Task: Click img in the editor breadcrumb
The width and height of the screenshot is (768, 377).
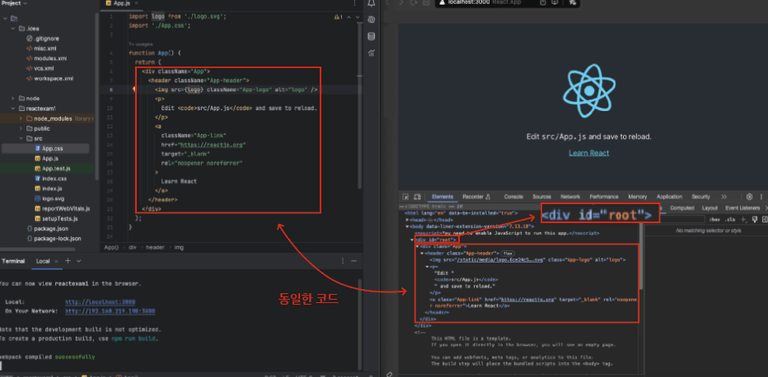Action: [179, 247]
